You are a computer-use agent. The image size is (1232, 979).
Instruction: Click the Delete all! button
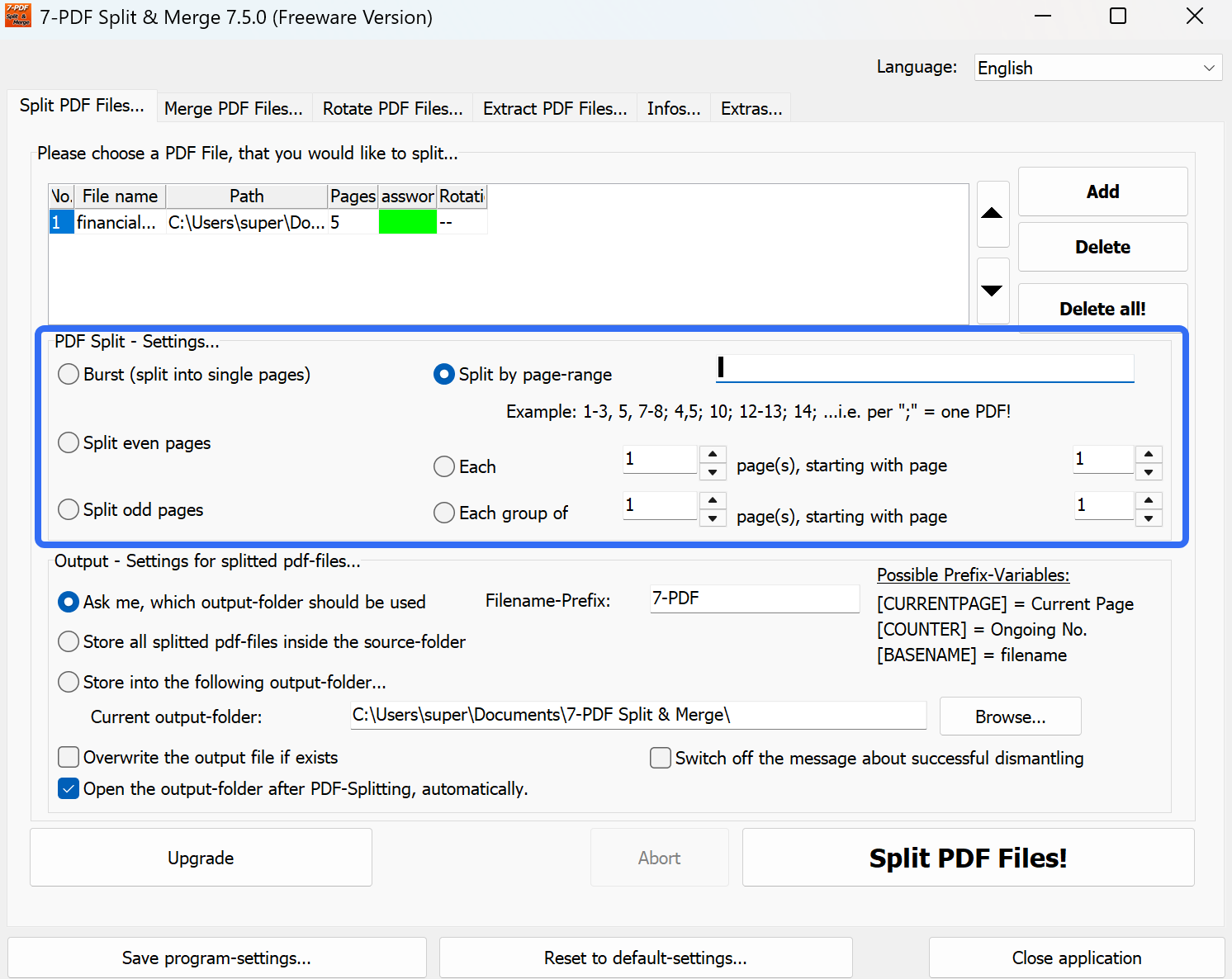(x=1103, y=308)
